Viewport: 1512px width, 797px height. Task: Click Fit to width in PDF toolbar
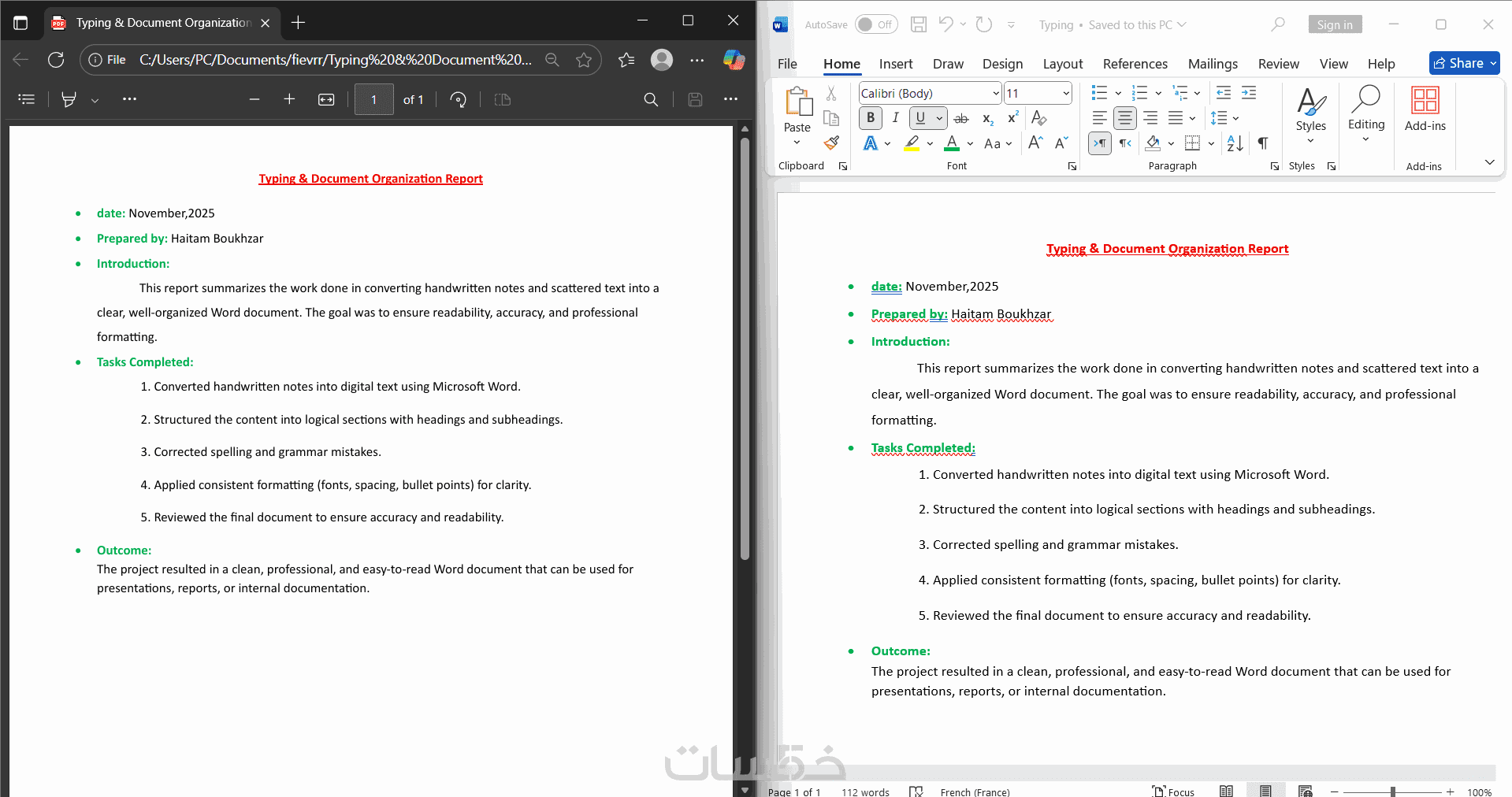326,99
